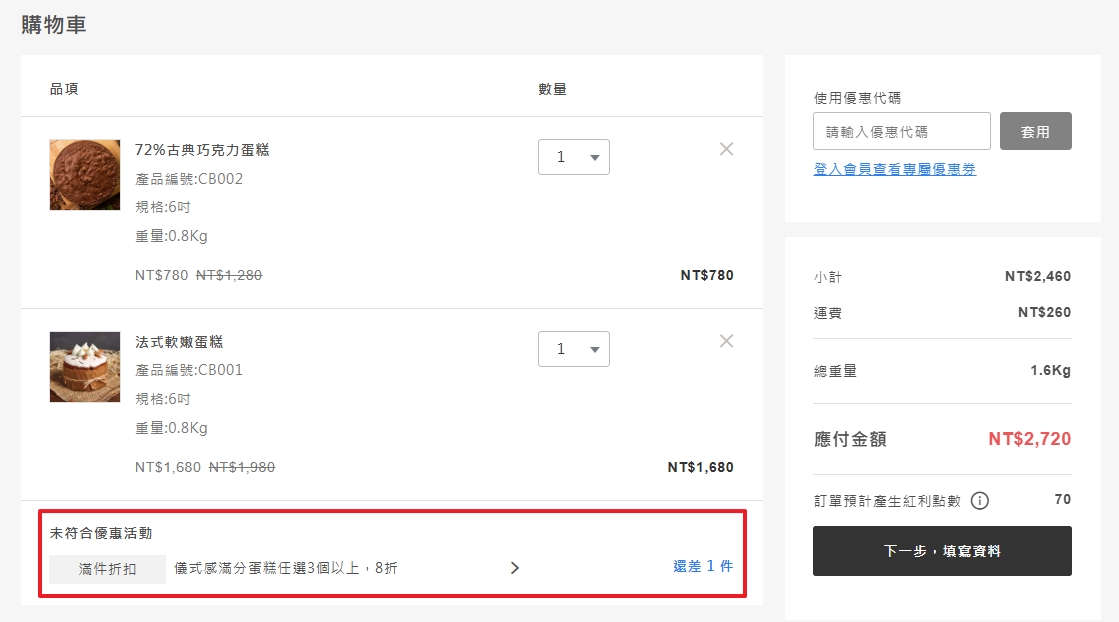Focus the 請輸入優惠代碼 coupon input field
The image size is (1119, 622).
pyautogui.click(x=901, y=131)
